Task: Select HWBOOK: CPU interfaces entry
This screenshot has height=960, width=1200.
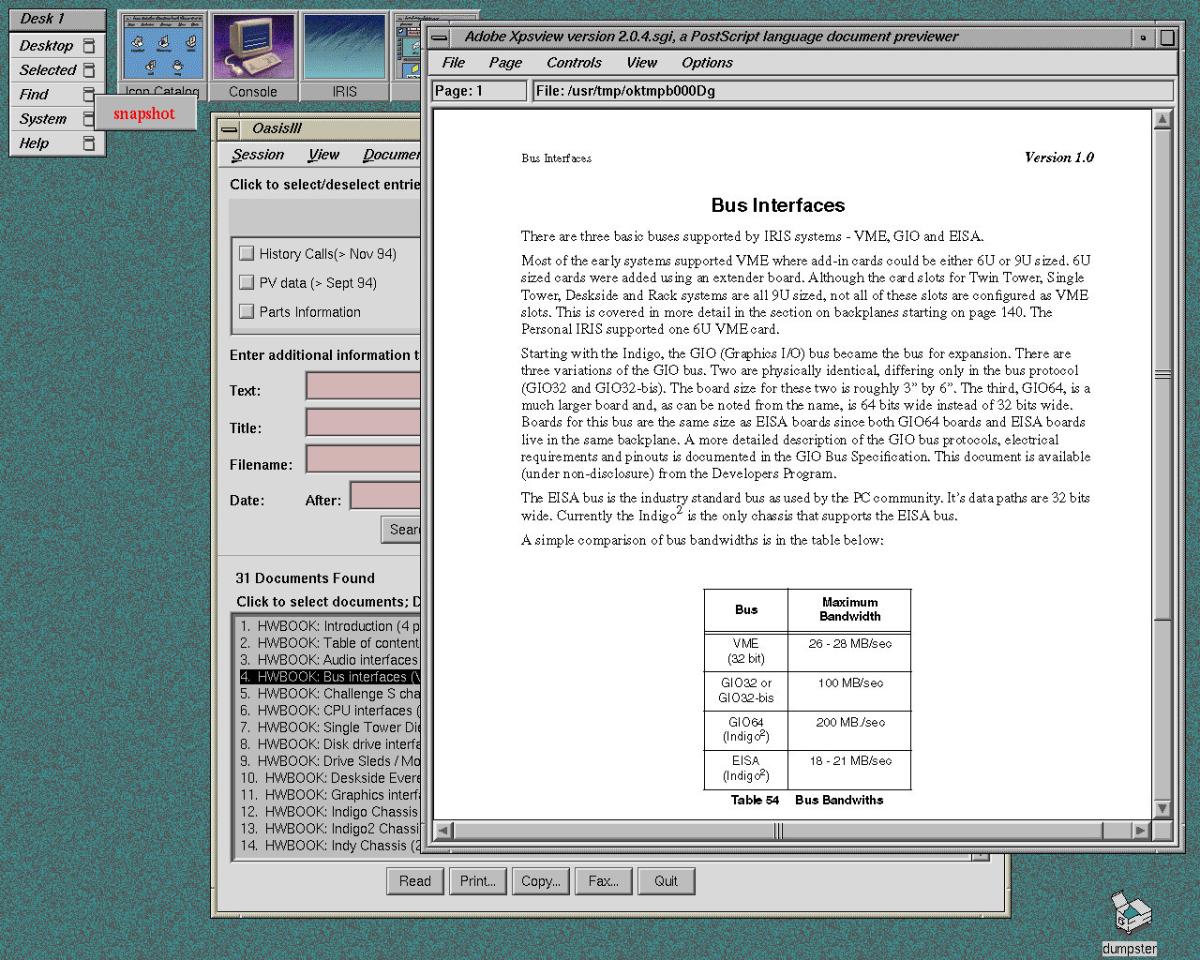Action: coord(330,711)
